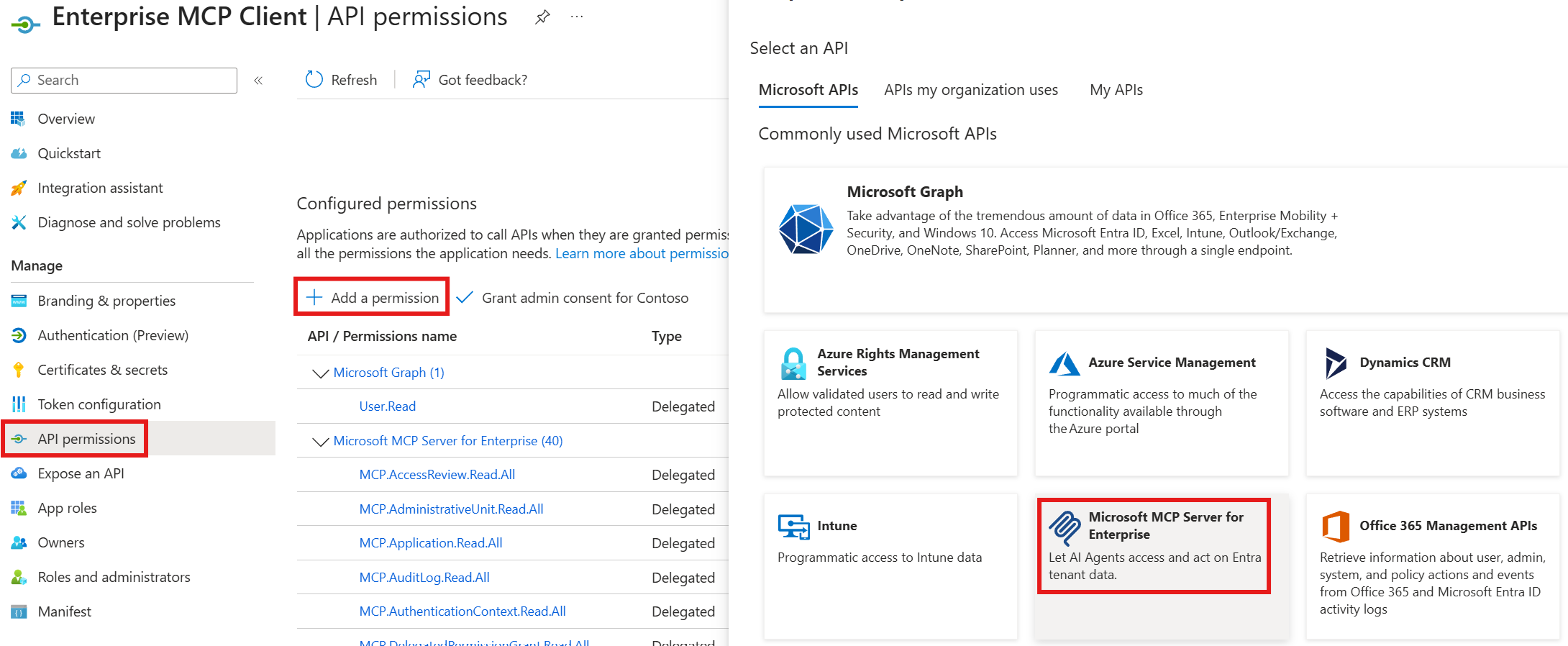Click the Owners people icon
The image size is (1568, 646).
coord(19,542)
